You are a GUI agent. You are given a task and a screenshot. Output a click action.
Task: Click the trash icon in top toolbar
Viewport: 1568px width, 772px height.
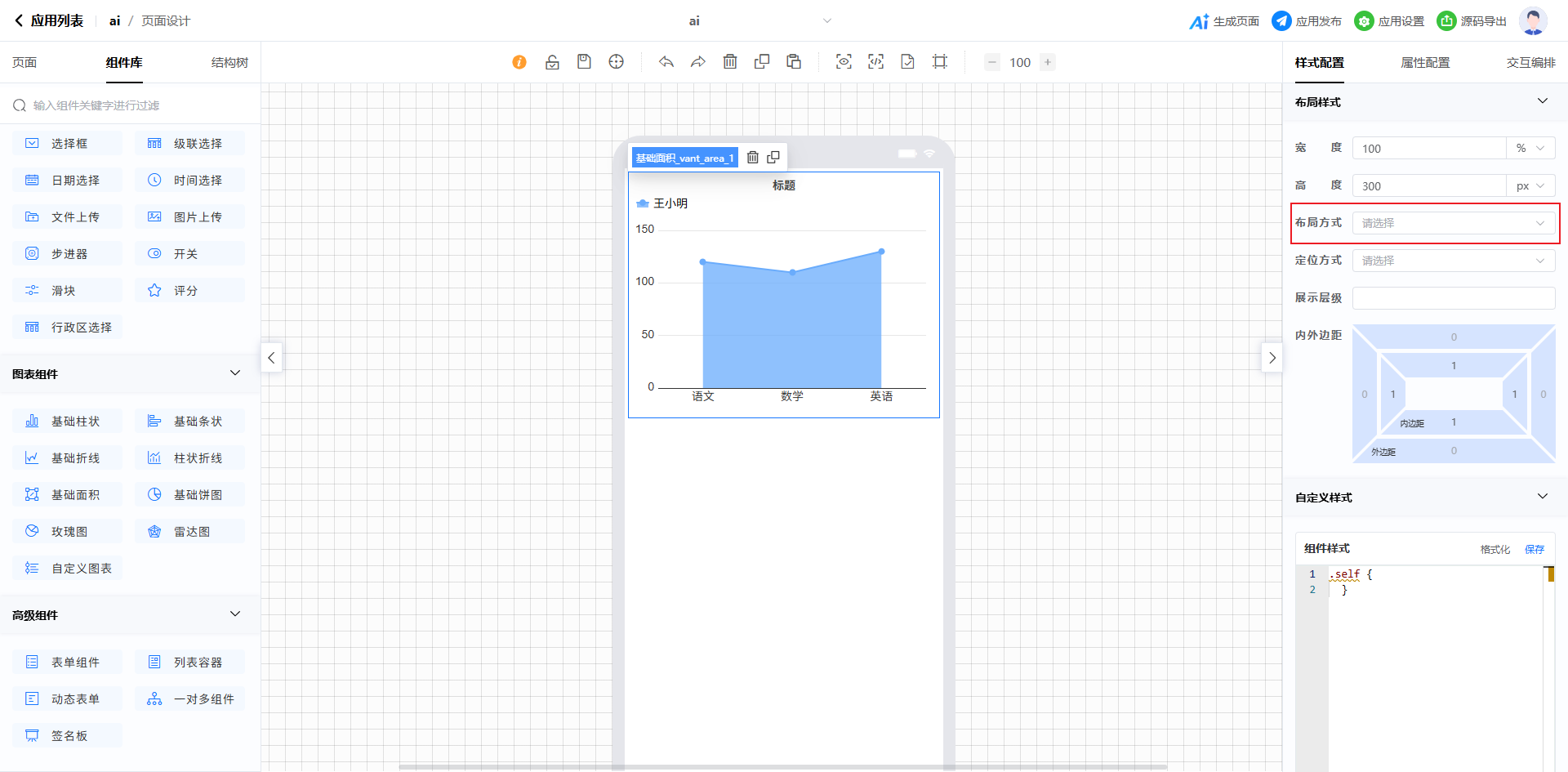[730, 62]
